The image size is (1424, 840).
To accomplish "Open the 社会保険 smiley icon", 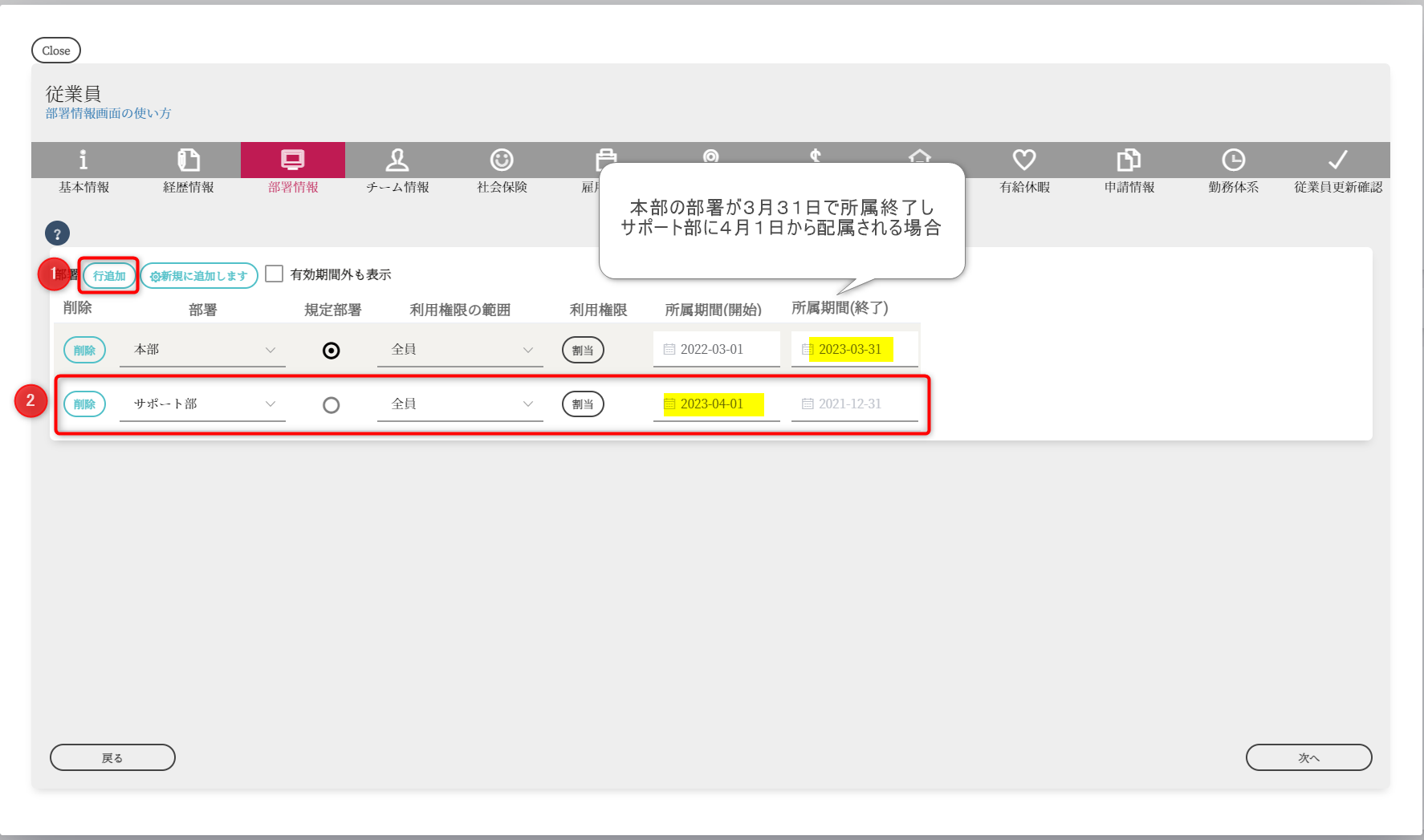I will 502,160.
